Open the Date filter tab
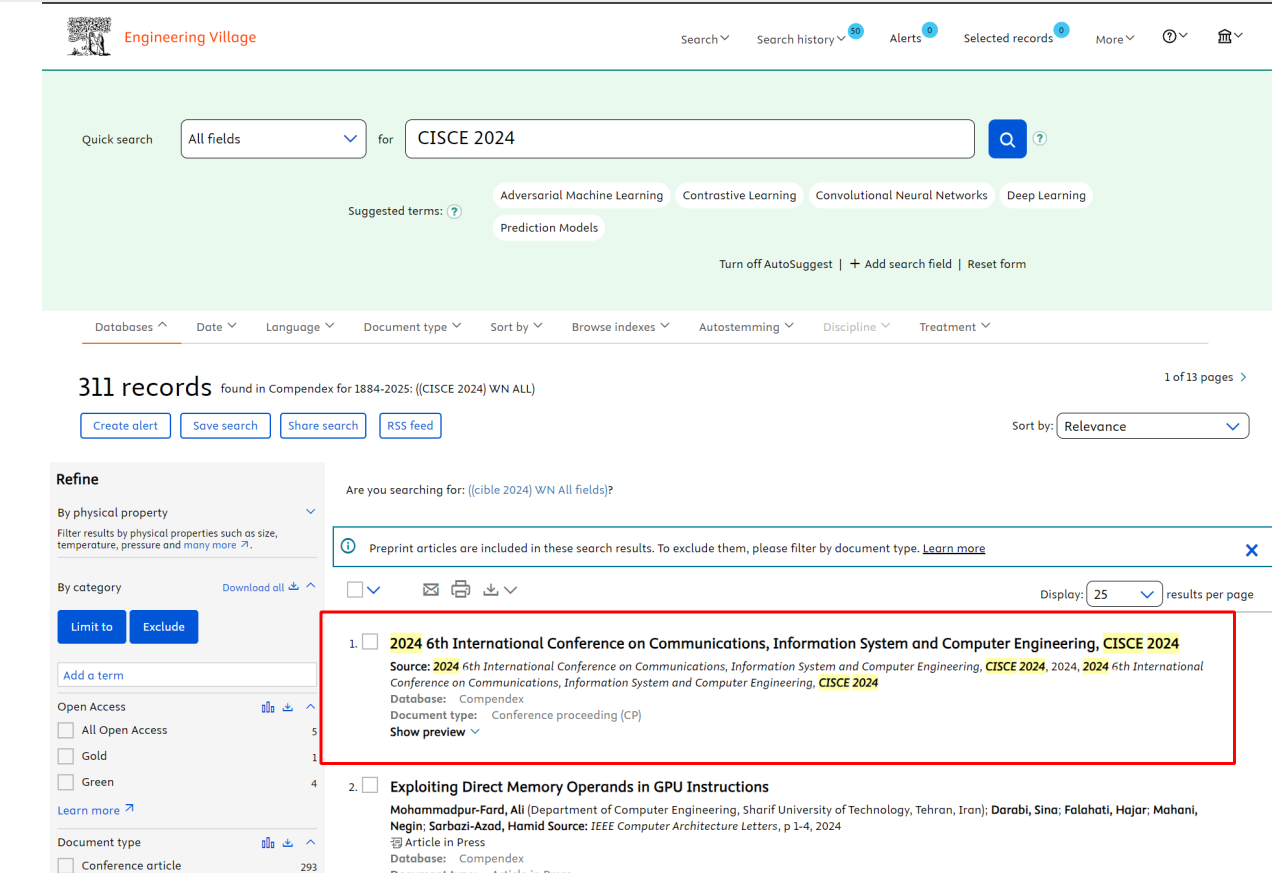 tap(216, 327)
